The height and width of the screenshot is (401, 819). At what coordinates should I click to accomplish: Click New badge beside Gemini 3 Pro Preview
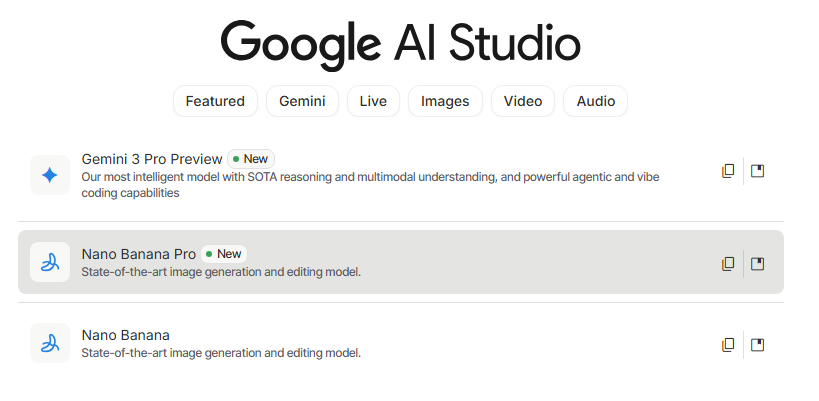251,159
